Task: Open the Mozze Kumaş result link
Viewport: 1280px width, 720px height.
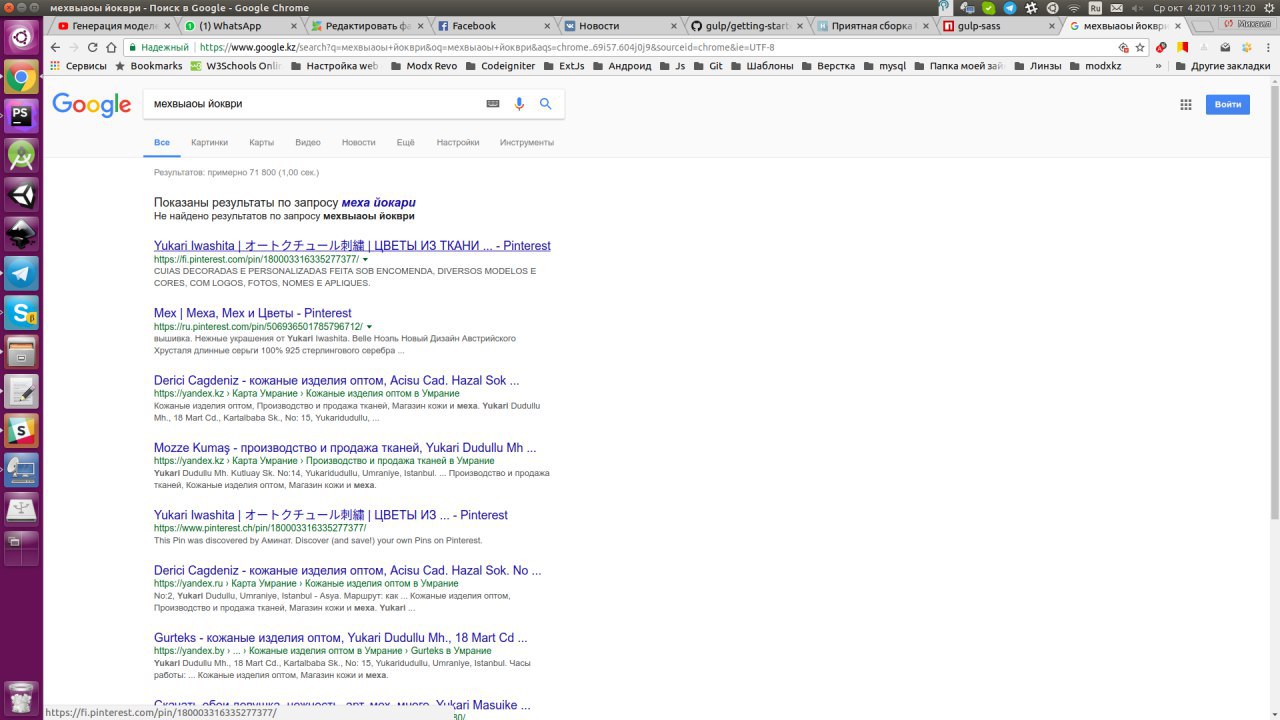Action: (x=345, y=448)
